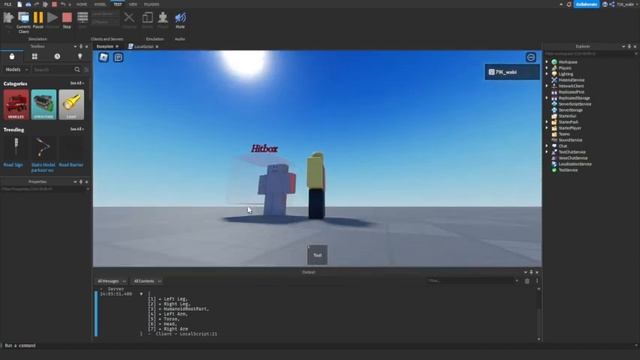Click the new file icon in title bar
This screenshot has height=360, width=640.
click(20, 4)
